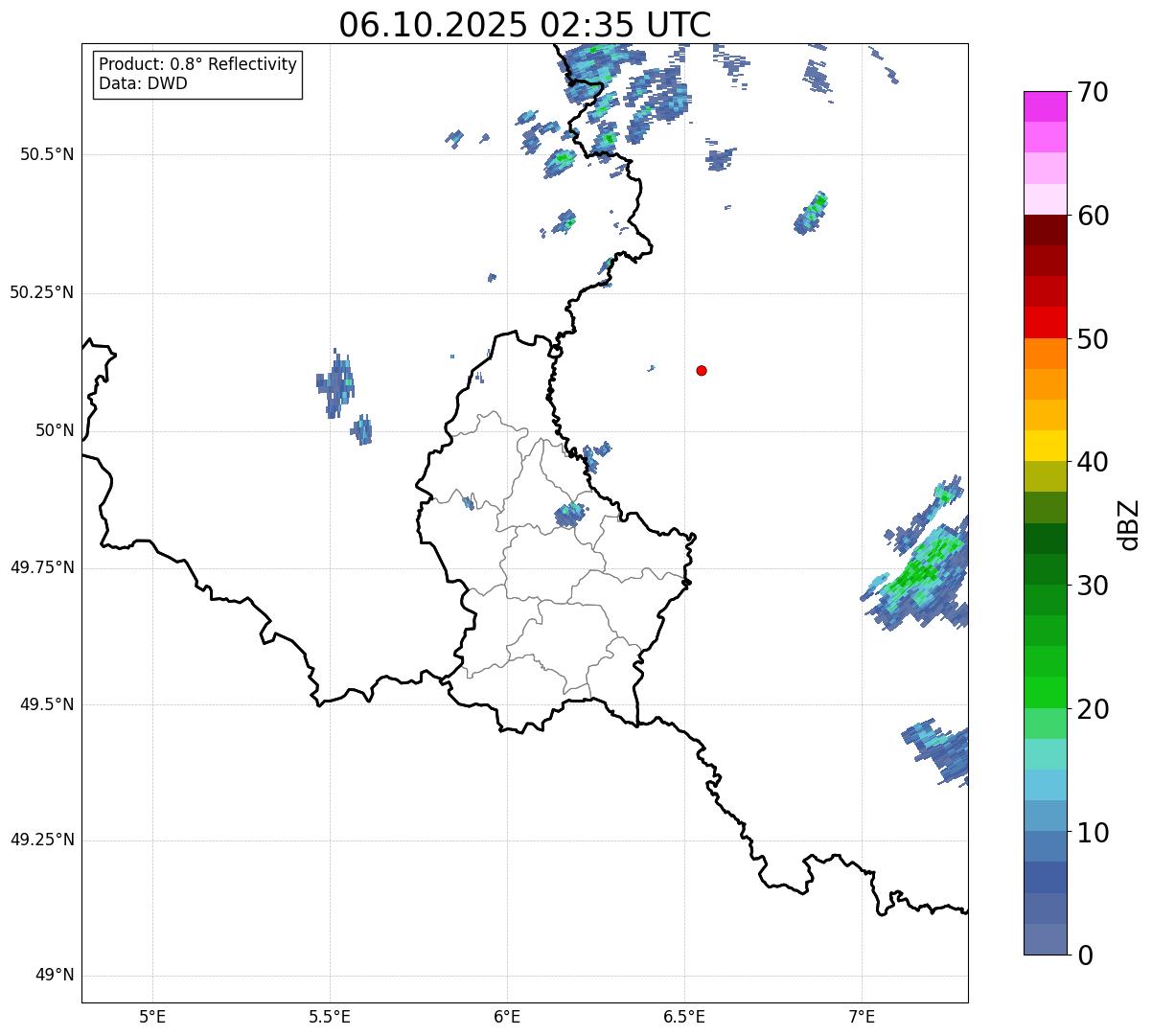Click the 6°E longitude label
Image resolution: width=1152 pixels, height=1036 pixels.
[x=507, y=1016]
